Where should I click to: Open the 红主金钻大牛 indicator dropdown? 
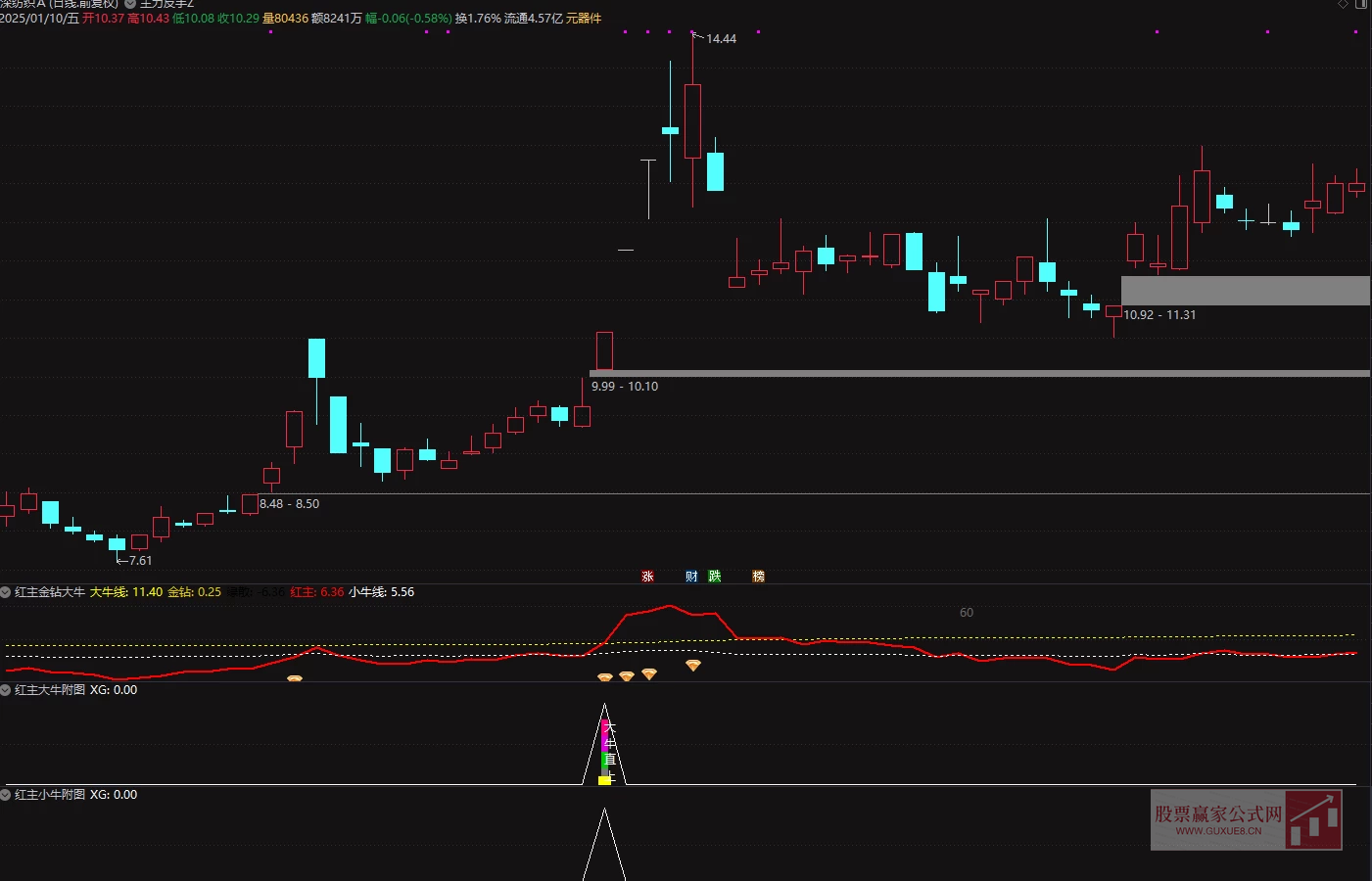tap(6, 592)
